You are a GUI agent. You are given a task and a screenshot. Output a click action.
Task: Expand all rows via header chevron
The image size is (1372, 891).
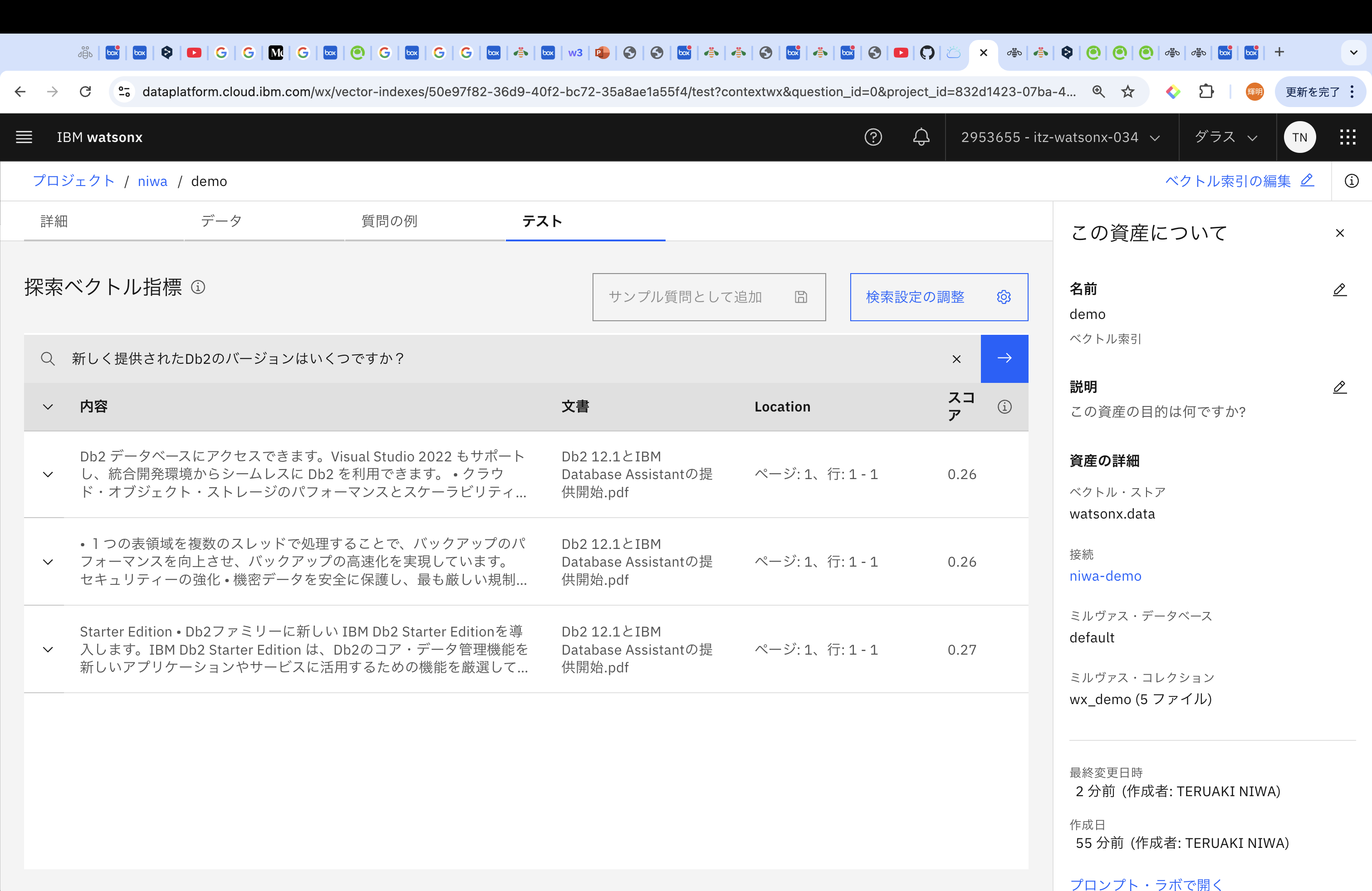click(x=49, y=407)
